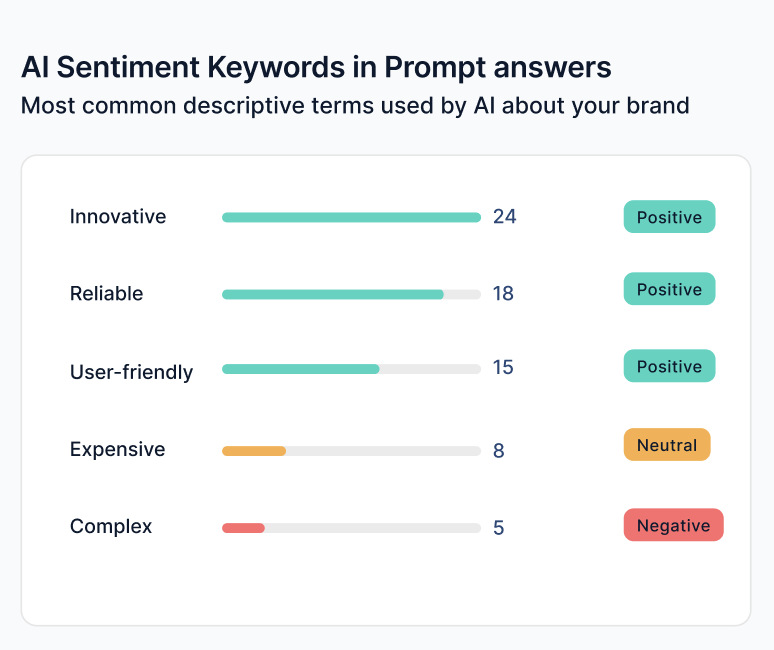
Task: Click the Innovative progress bar
Action: pyautogui.click(x=351, y=218)
